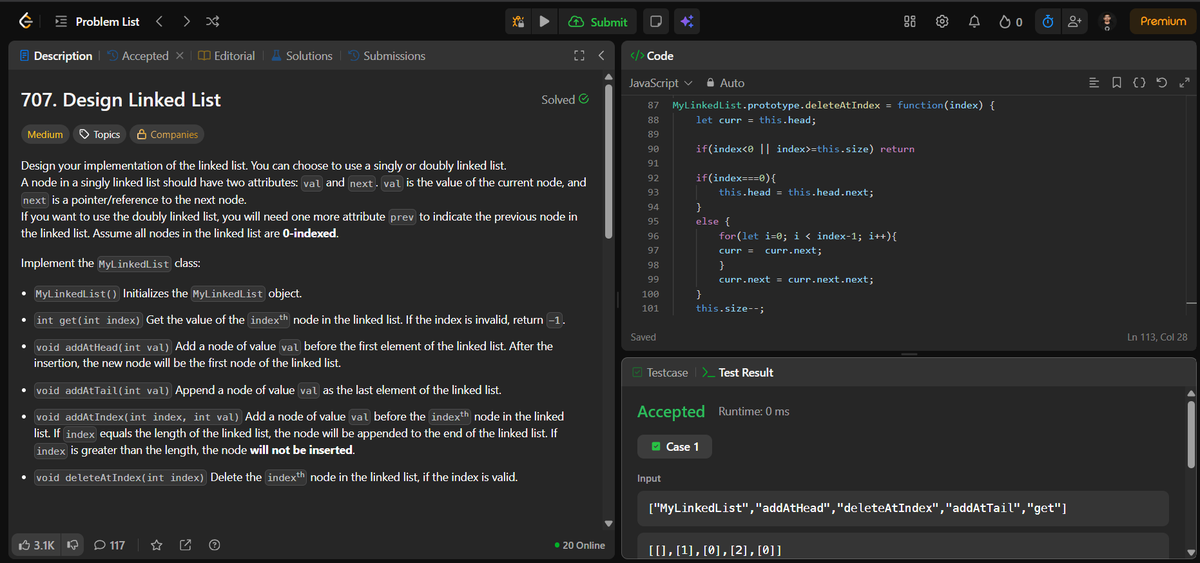Switch to the Editorial tab
Viewport: 1200px width, 563px height.
(x=226, y=56)
